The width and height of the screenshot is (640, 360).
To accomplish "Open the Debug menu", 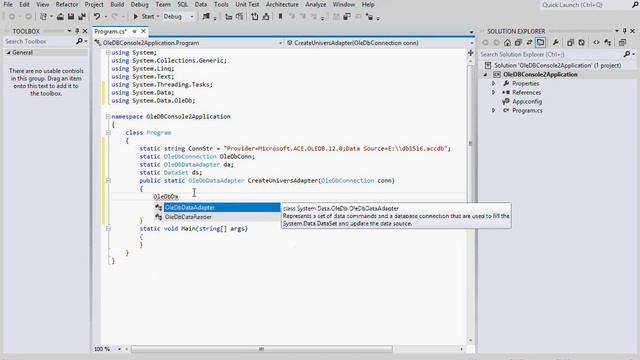I will [x=140, y=4].
